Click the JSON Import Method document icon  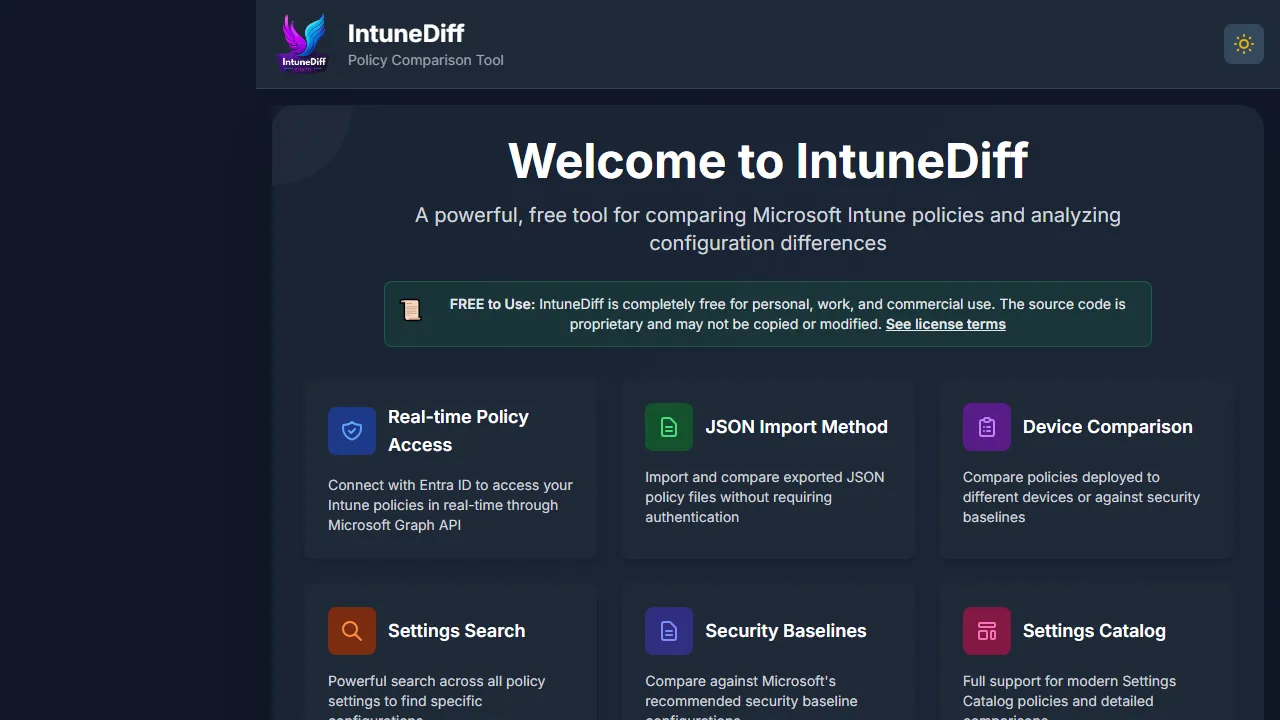coord(668,426)
